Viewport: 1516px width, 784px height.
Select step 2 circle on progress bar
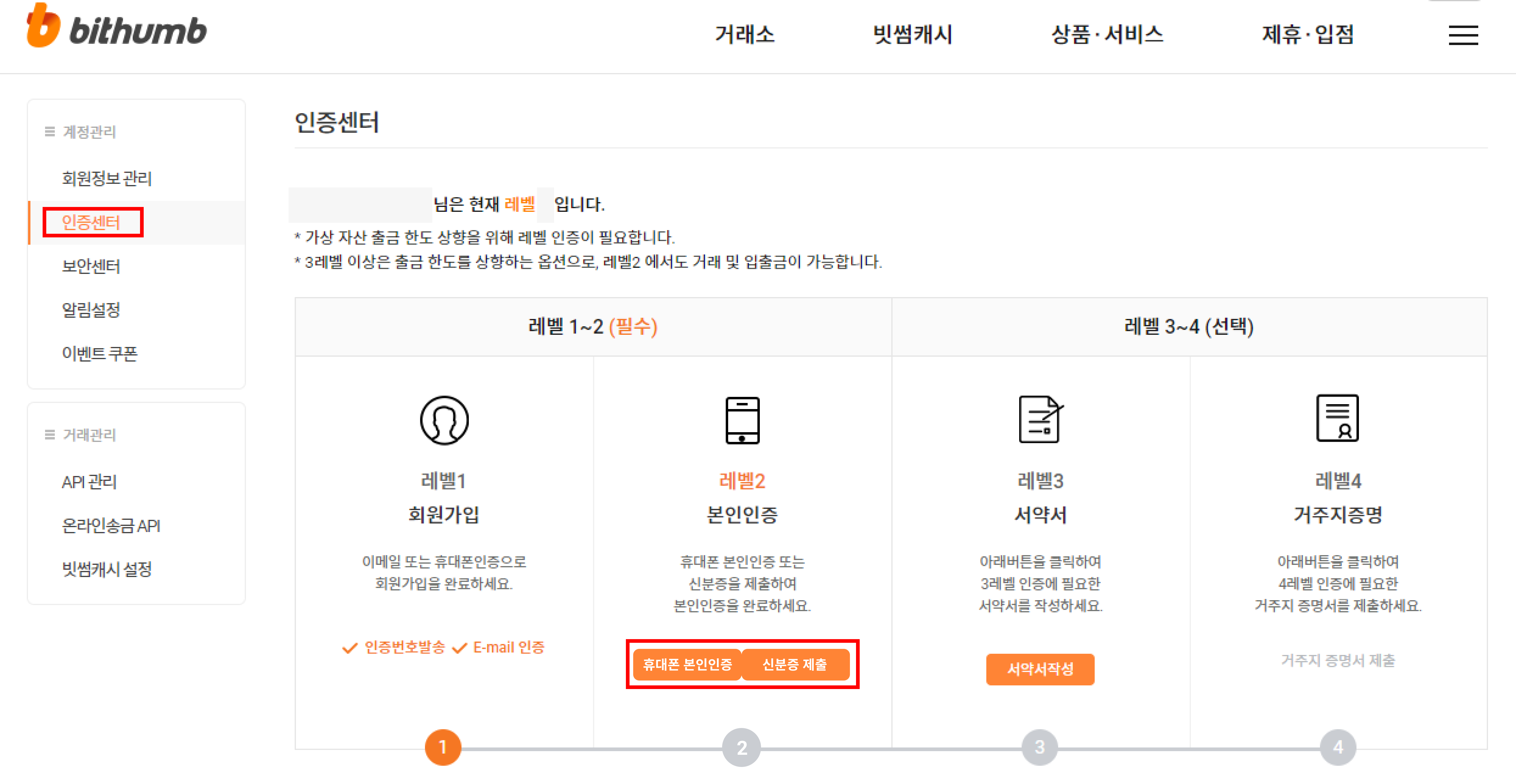[x=741, y=747]
